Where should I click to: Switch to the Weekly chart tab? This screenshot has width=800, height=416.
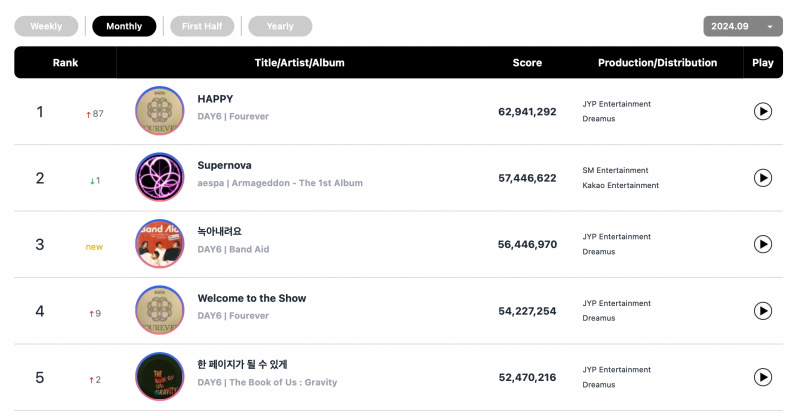coord(46,26)
